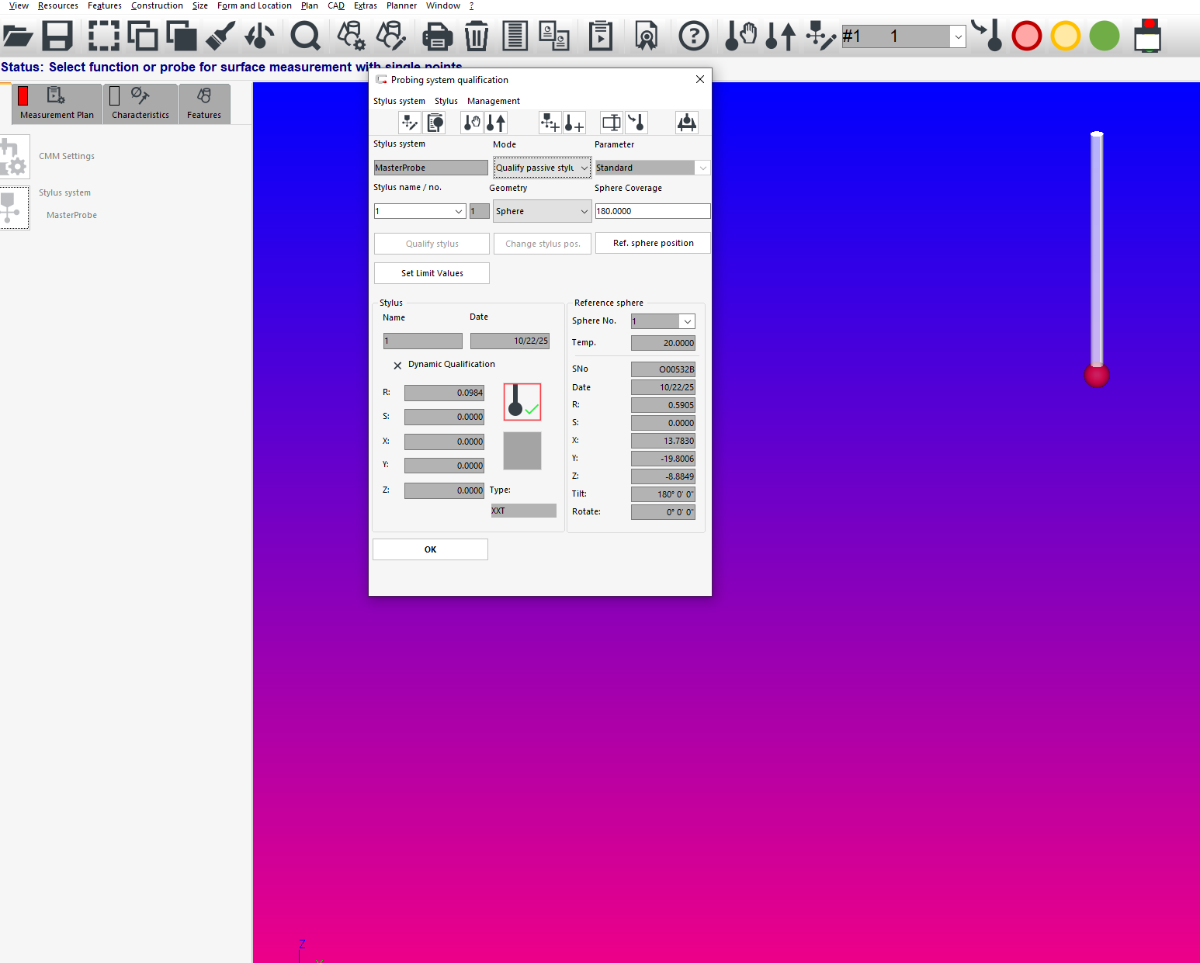Click the Tilt value 180° 0' 0"
Screen dimensions: 1200x963
[x=663, y=494]
